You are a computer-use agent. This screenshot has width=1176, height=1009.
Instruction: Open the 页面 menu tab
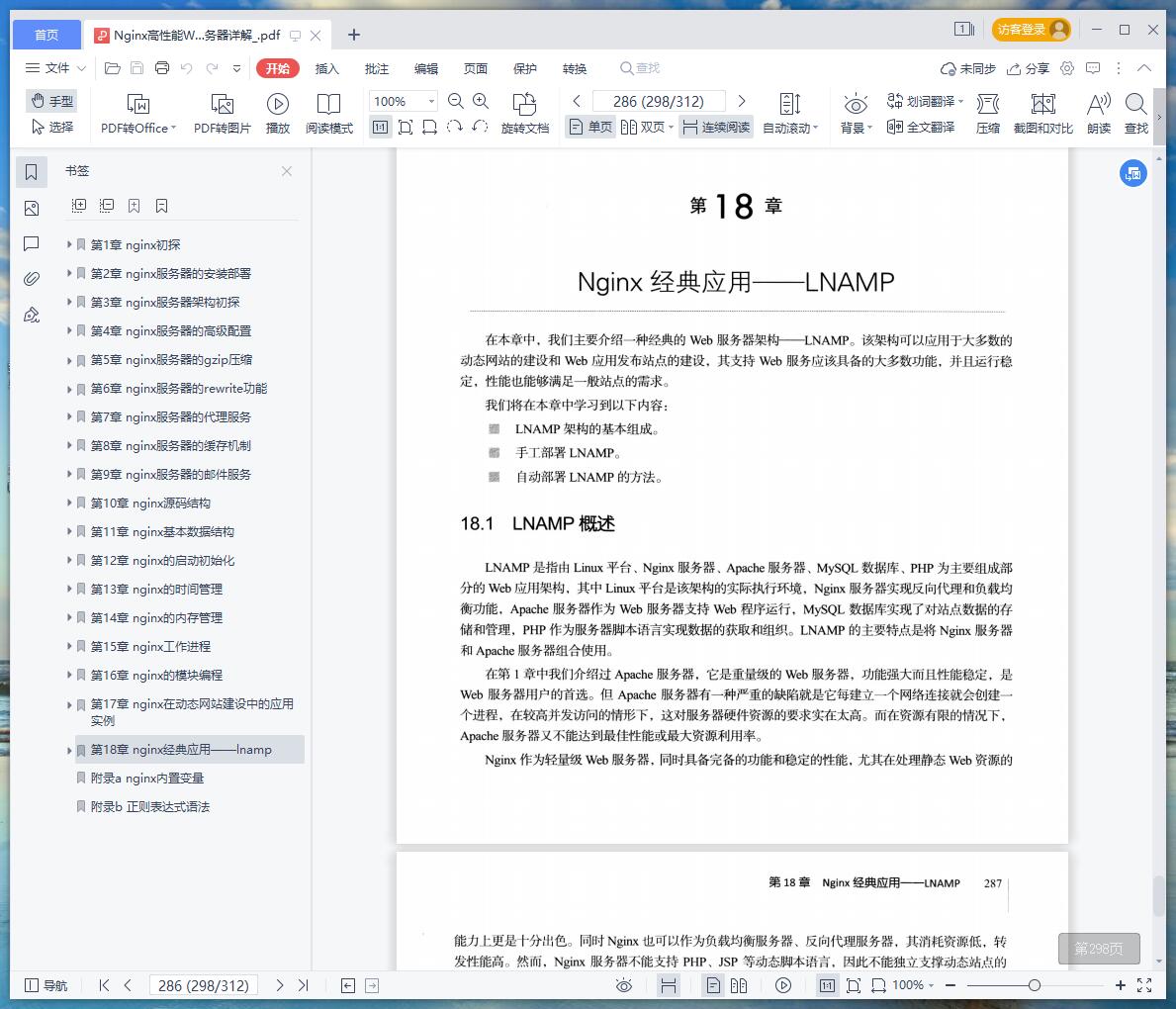pyautogui.click(x=476, y=68)
